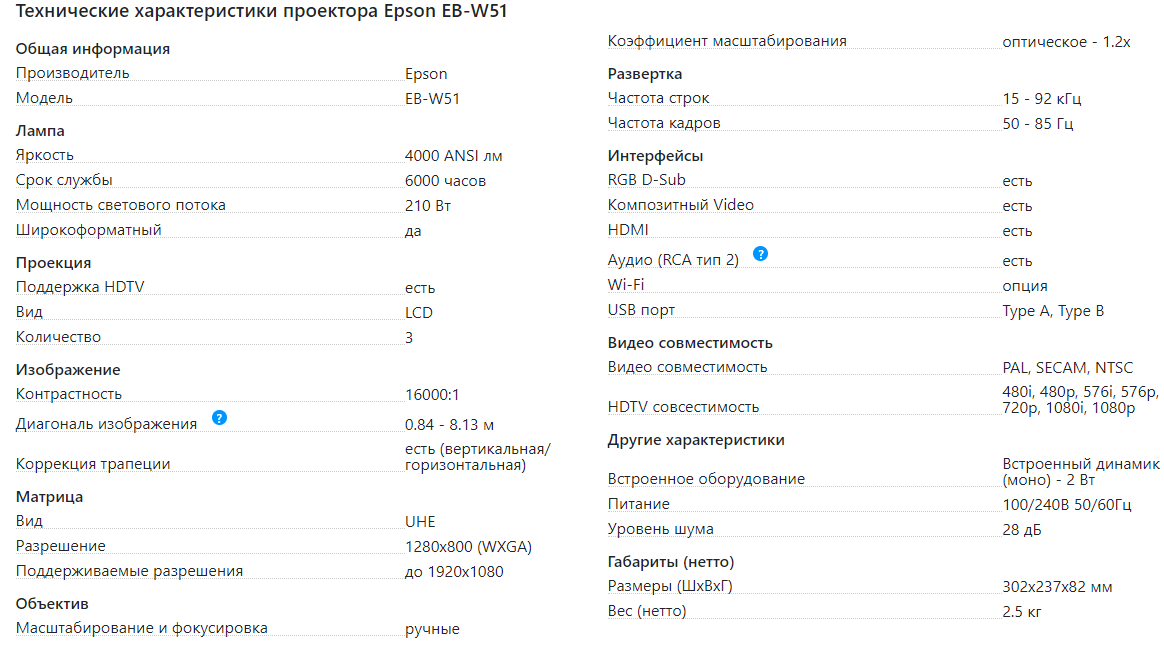This screenshot has height=654, width=1164.
Task: Click the Частота строк value 15 - 92 кГц
Action: click(x=1042, y=99)
